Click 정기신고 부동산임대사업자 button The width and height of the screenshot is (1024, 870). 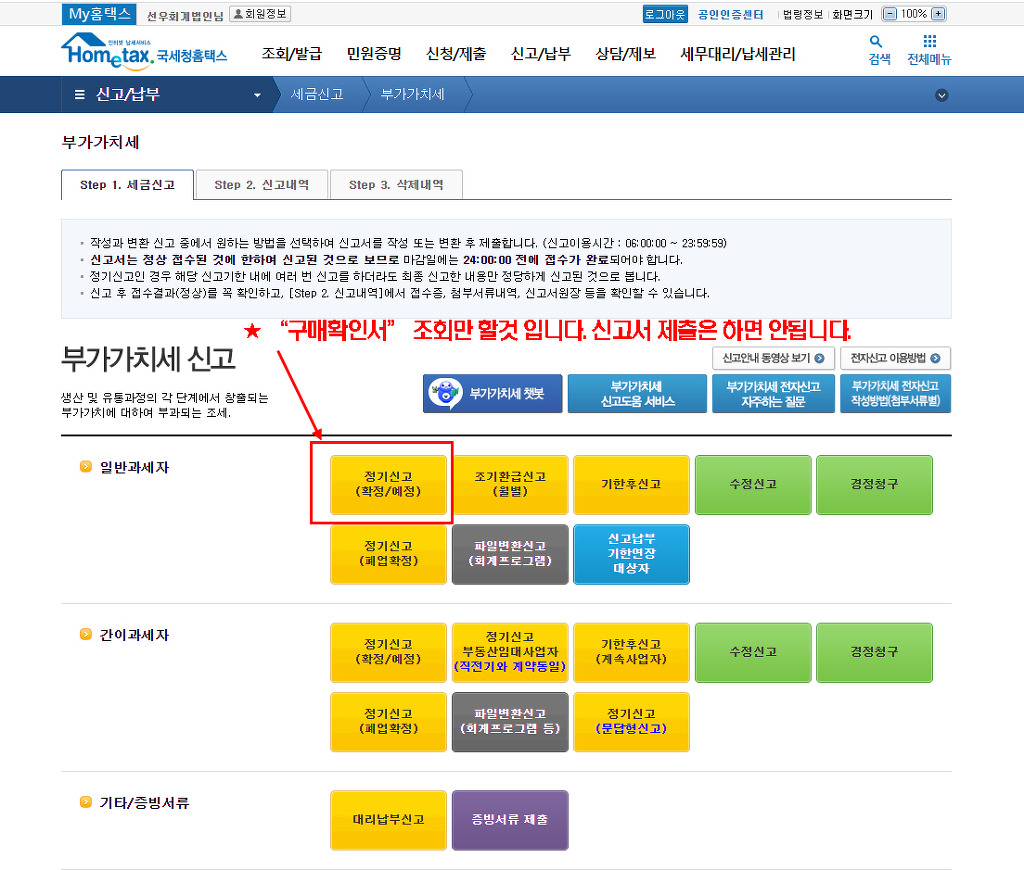(510, 652)
